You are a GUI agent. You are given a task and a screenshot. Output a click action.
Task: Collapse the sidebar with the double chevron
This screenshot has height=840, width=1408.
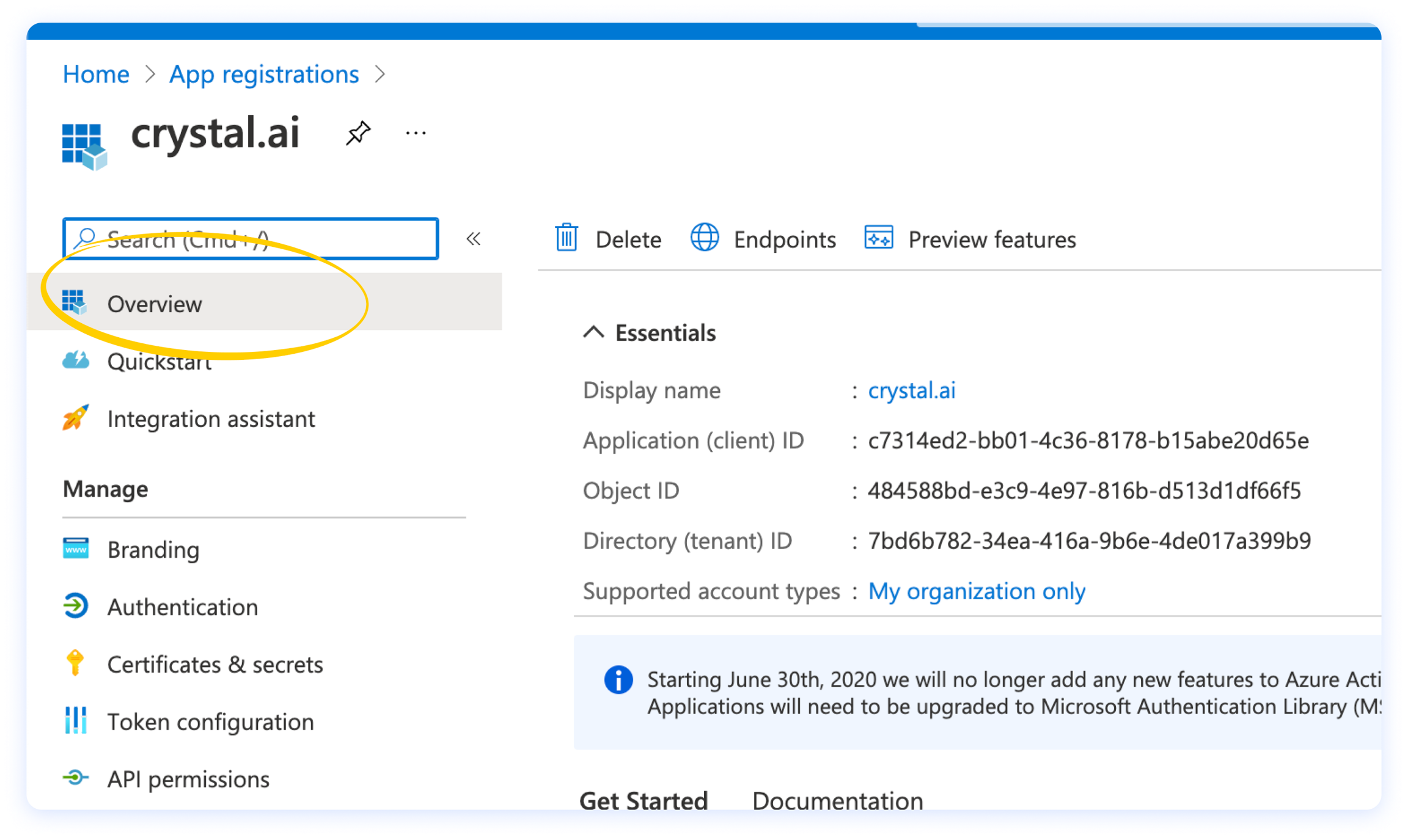tap(474, 239)
